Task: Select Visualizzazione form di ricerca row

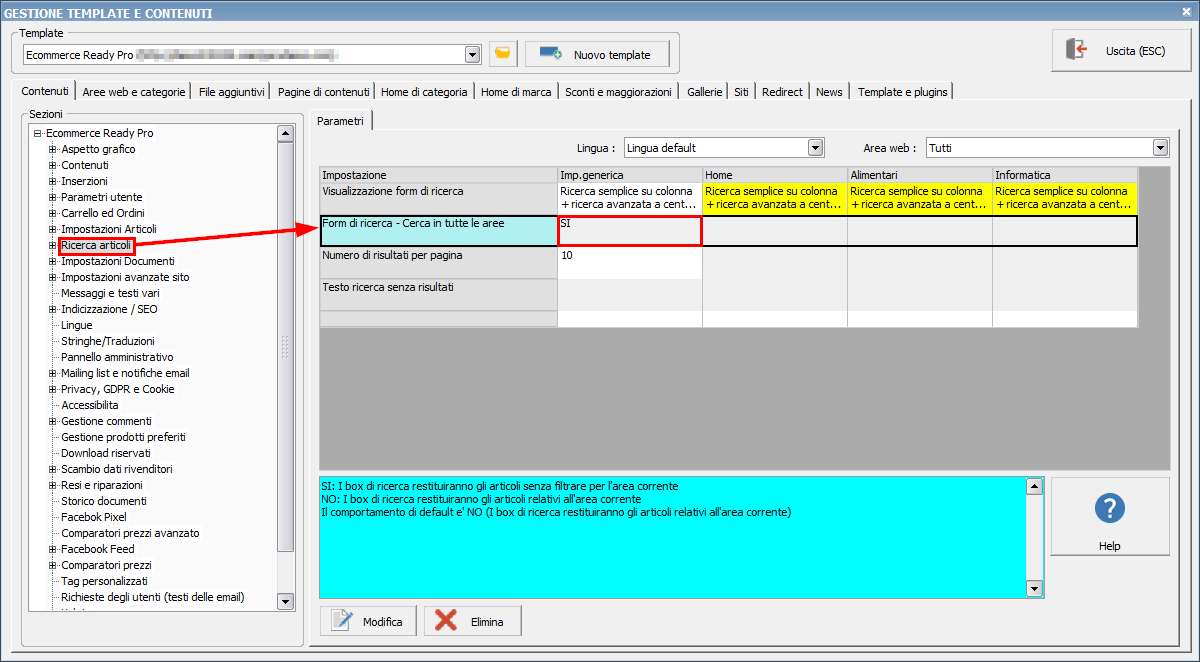Action: 438,197
